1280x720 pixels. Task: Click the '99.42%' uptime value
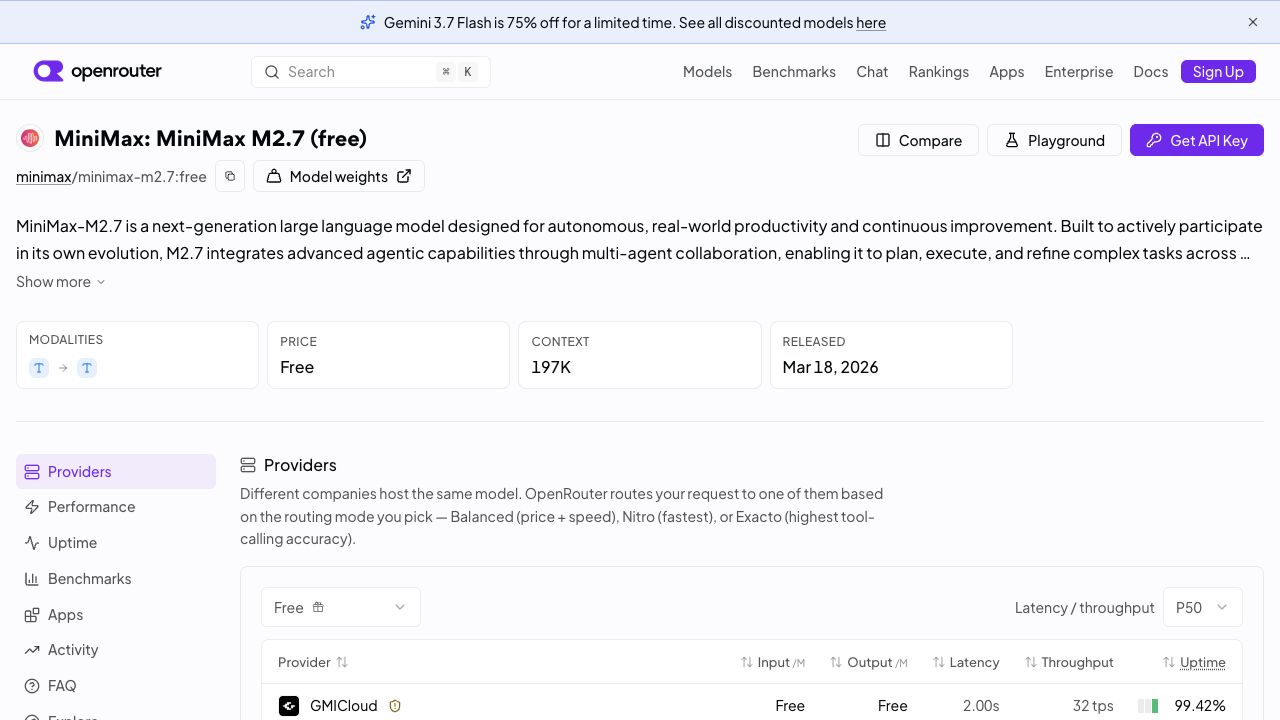tap(1200, 706)
